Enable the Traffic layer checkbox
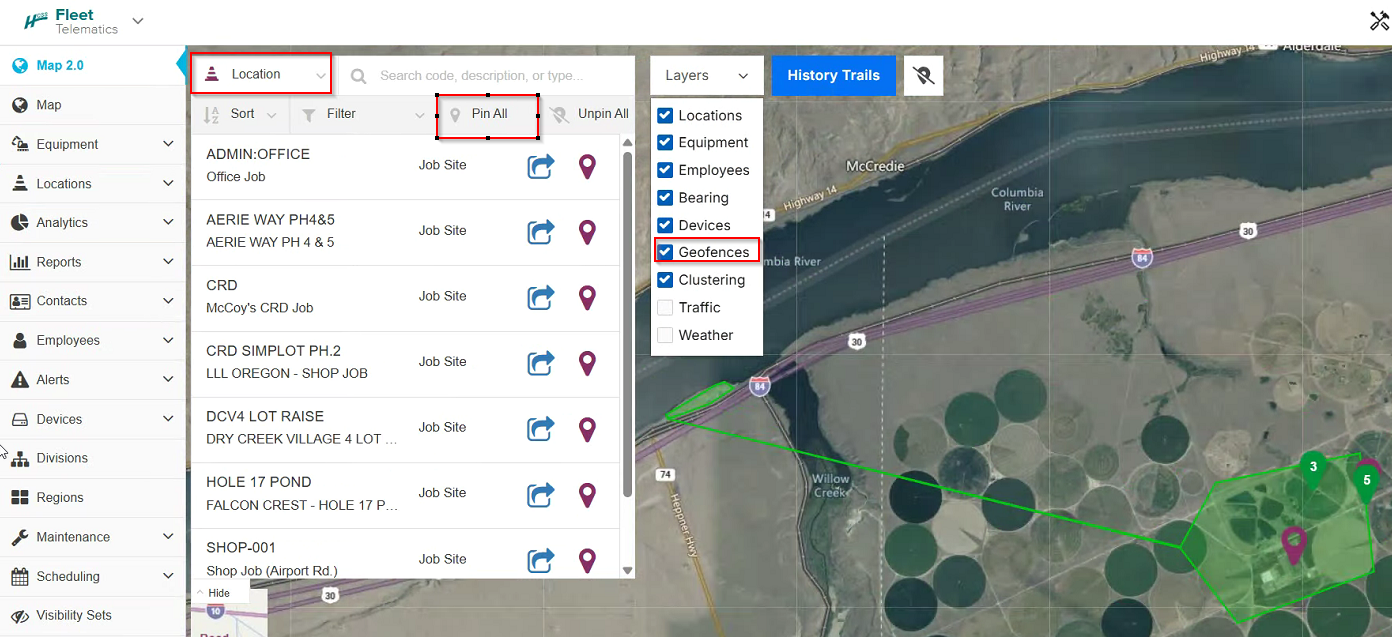This screenshot has width=1392, height=637. point(665,308)
